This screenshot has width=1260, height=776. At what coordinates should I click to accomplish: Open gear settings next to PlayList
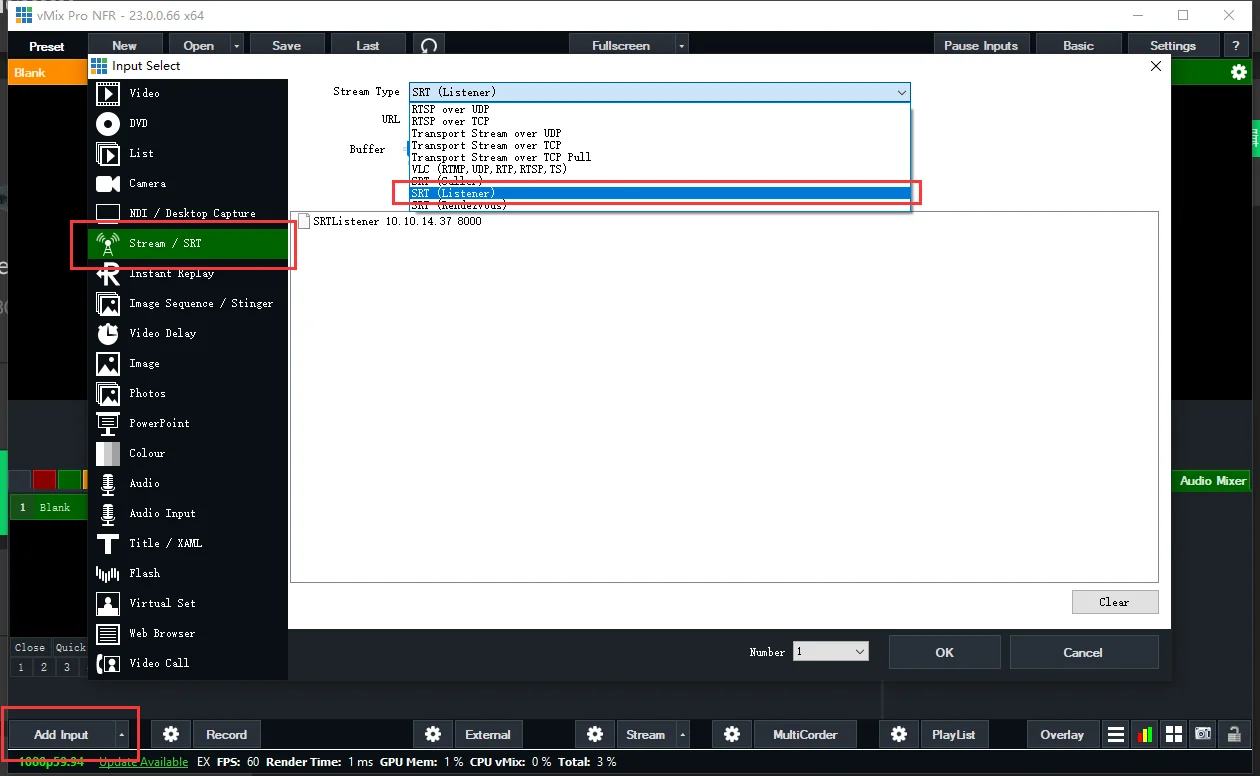pyautogui.click(x=899, y=734)
